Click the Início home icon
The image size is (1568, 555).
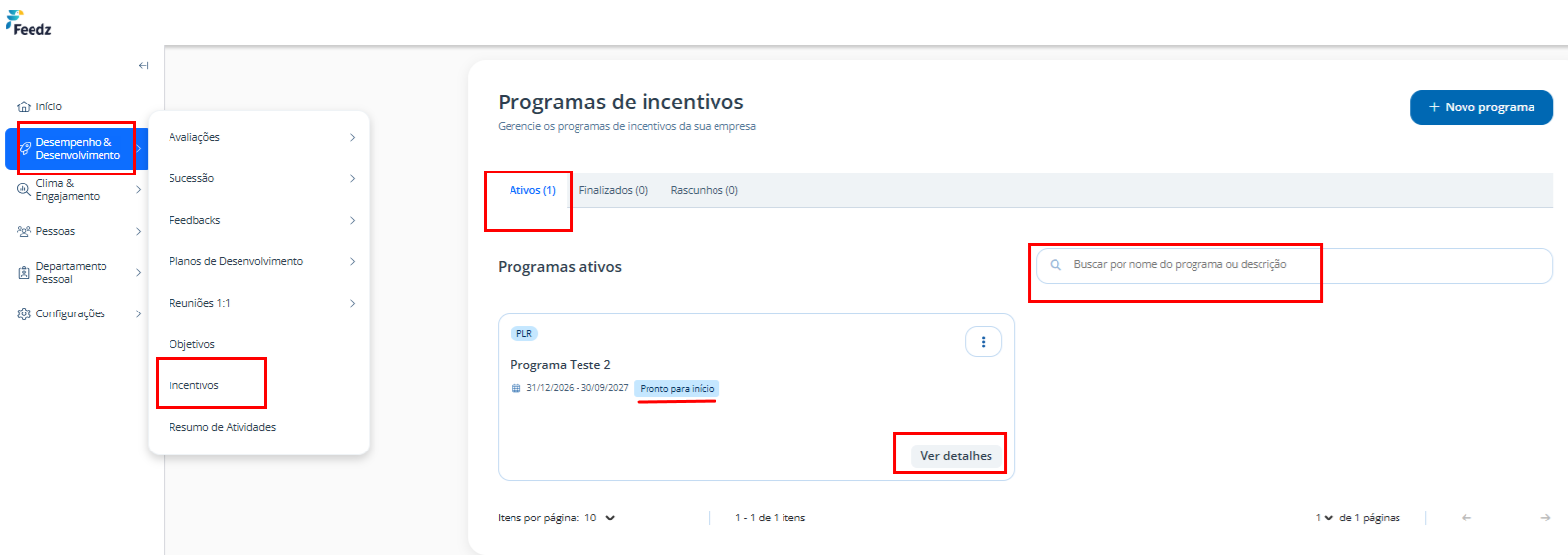[x=24, y=106]
